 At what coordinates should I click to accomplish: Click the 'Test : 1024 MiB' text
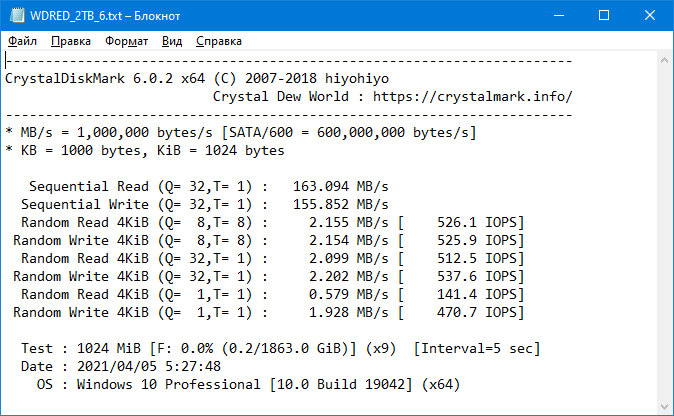(x=81, y=349)
